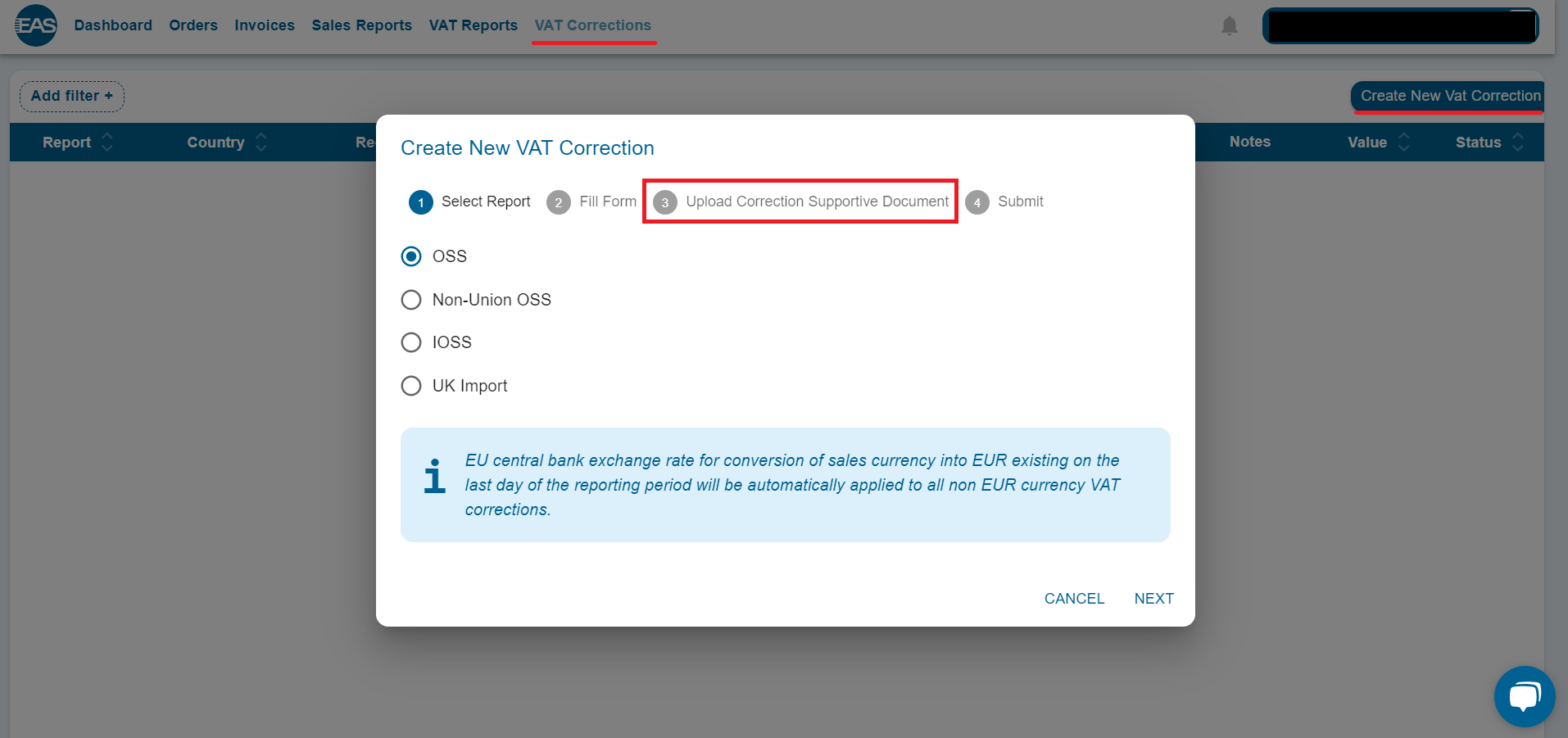Click the step 4 Submit circle icon

coord(977,202)
